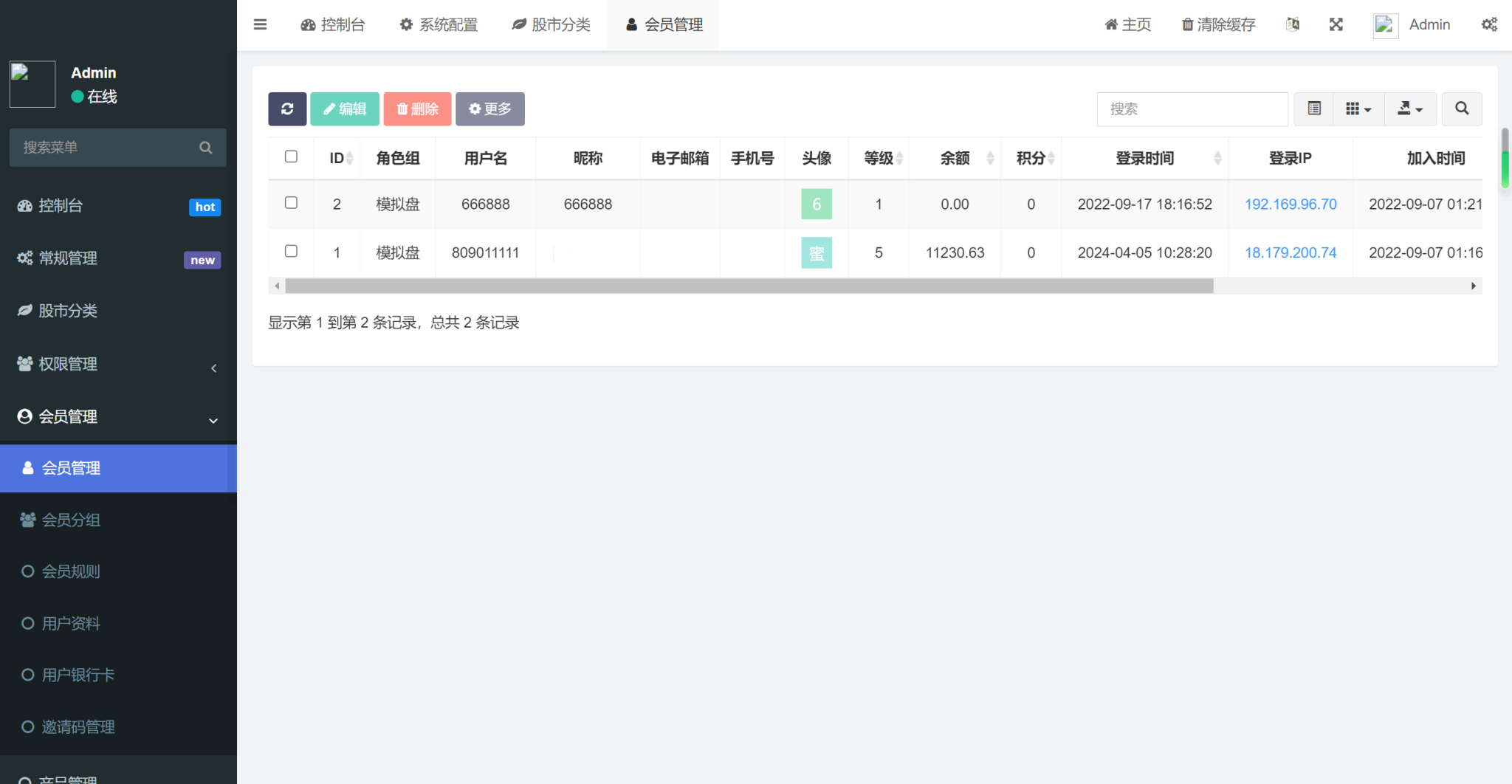Click avatar of user 809011111
This screenshot has height=784, width=1512.
[x=817, y=253]
